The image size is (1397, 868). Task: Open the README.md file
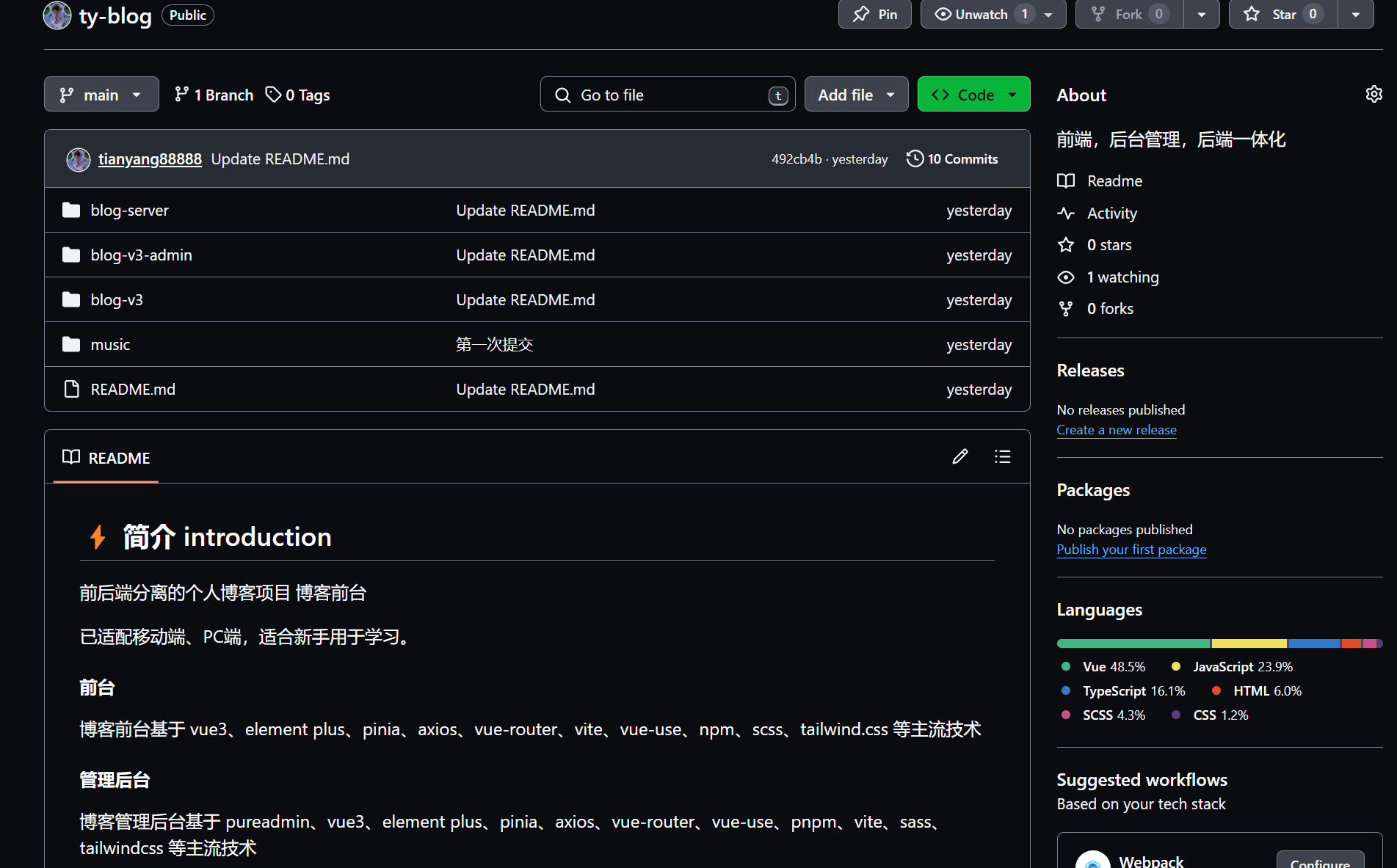tap(133, 390)
